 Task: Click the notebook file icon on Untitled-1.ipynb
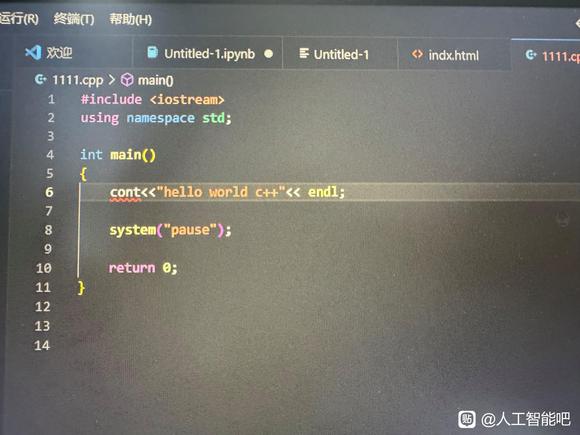152,53
